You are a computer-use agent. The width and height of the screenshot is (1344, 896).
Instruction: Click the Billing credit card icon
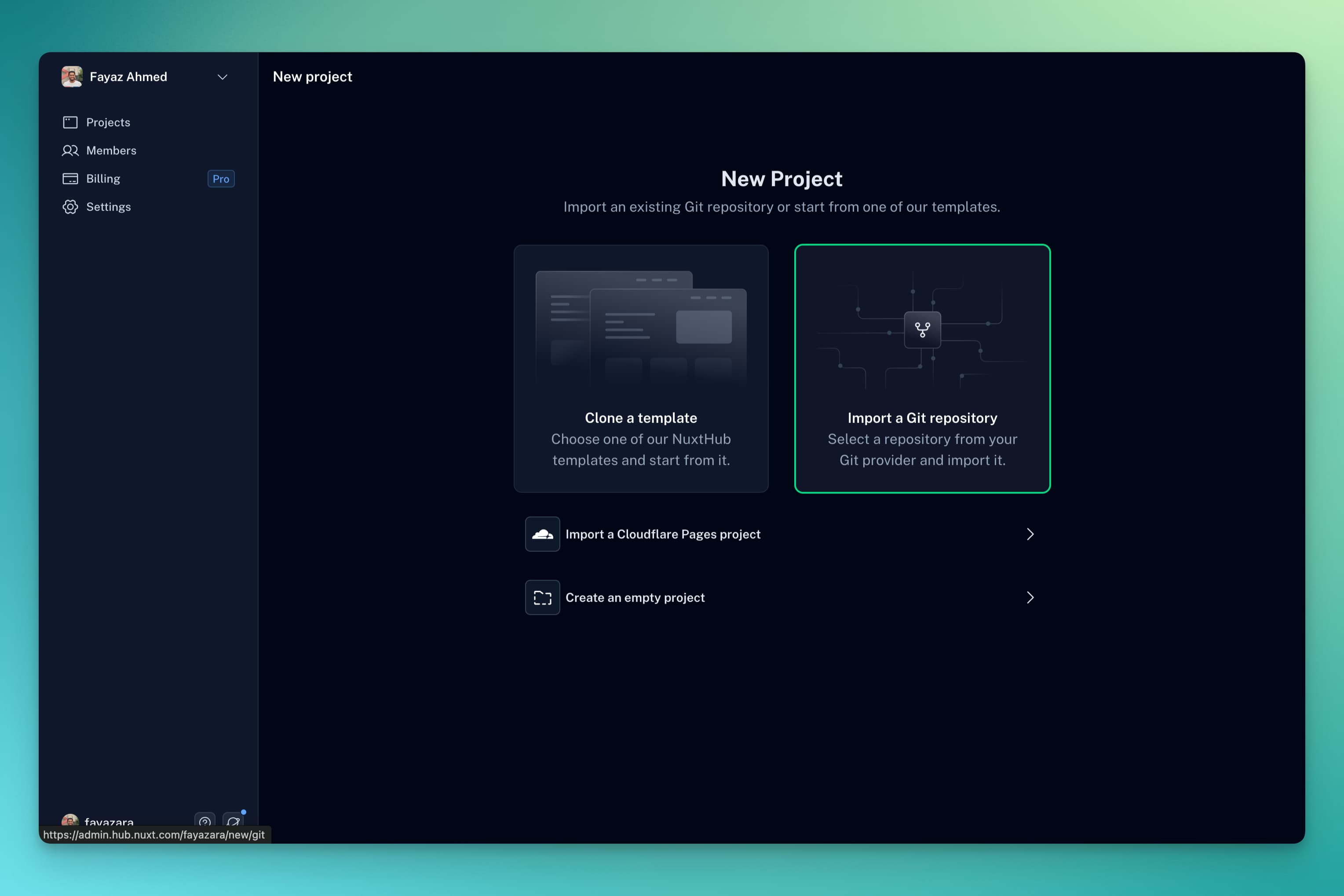pos(69,179)
